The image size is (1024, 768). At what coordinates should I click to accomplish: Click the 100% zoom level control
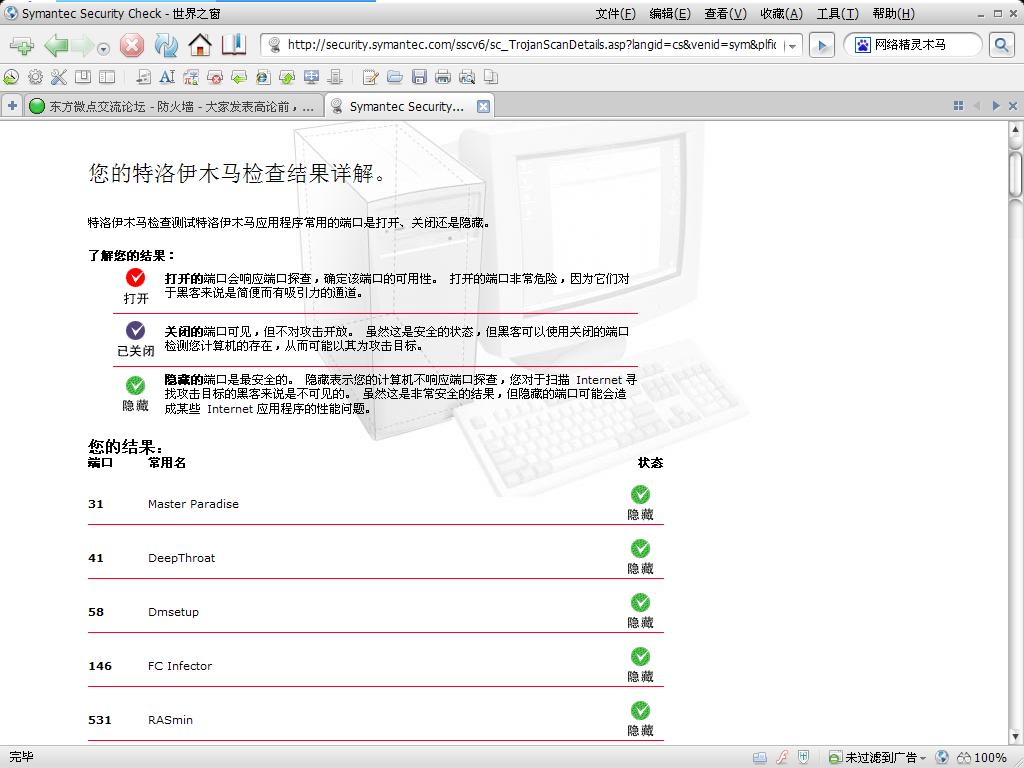tap(982, 758)
